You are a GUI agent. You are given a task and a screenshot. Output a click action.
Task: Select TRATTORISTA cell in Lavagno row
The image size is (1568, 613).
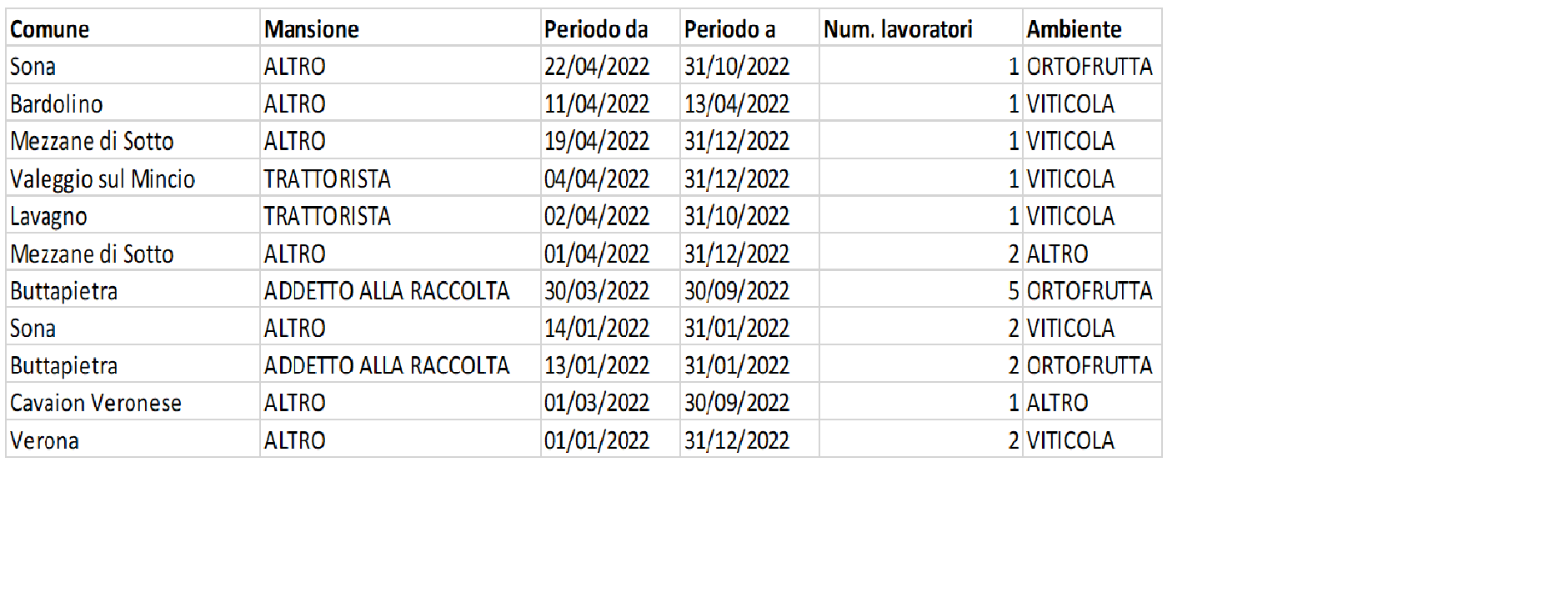click(400, 216)
